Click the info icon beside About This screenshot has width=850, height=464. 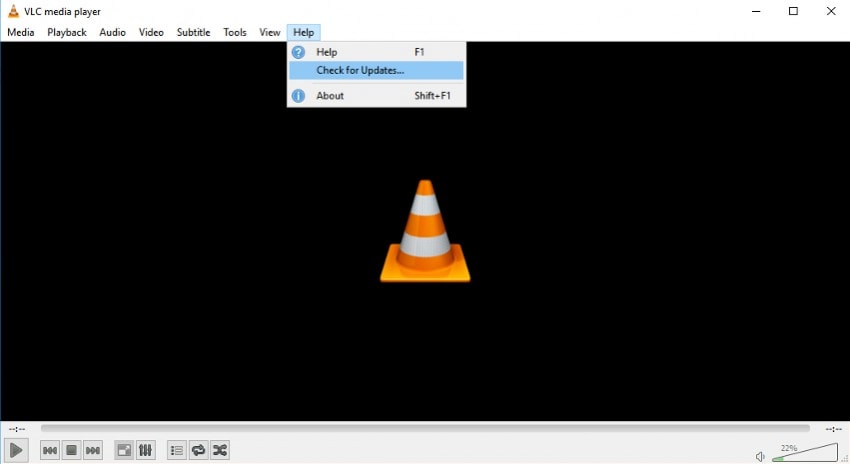[298, 96]
